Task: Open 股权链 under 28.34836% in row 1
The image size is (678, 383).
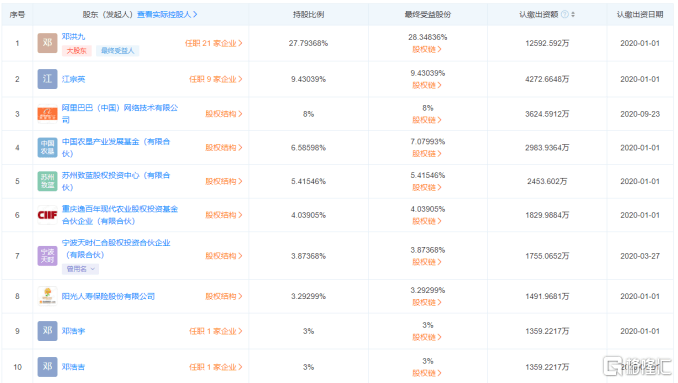Action: 427,49
